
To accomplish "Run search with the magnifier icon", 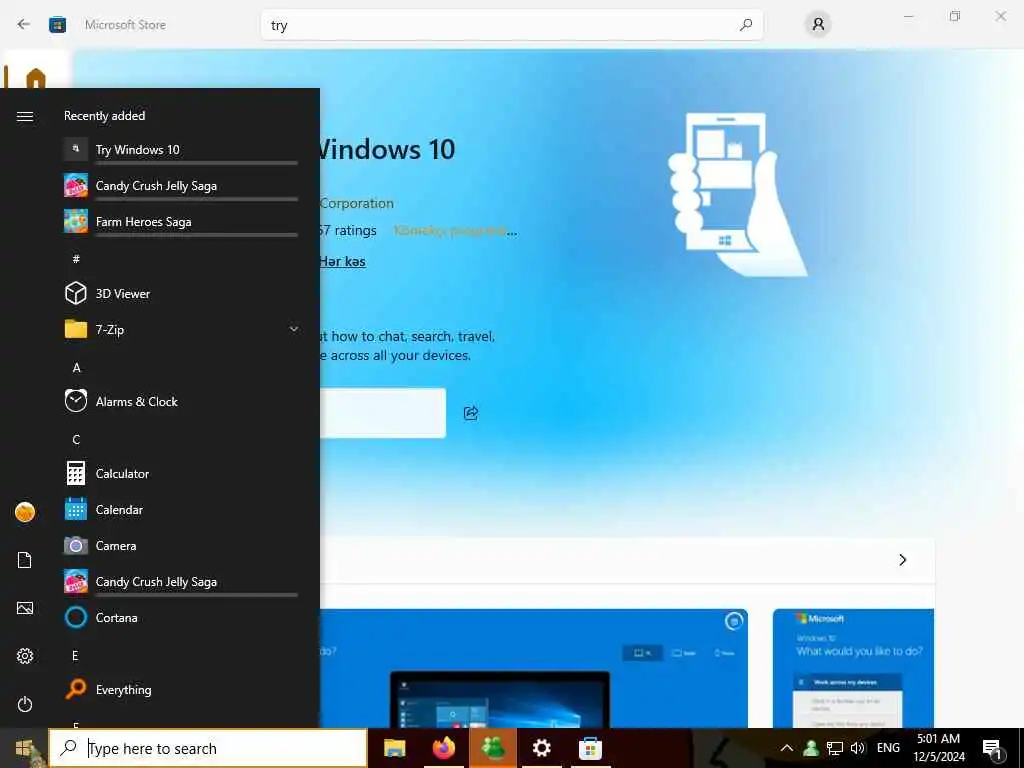I will click(x=745, y=25).
